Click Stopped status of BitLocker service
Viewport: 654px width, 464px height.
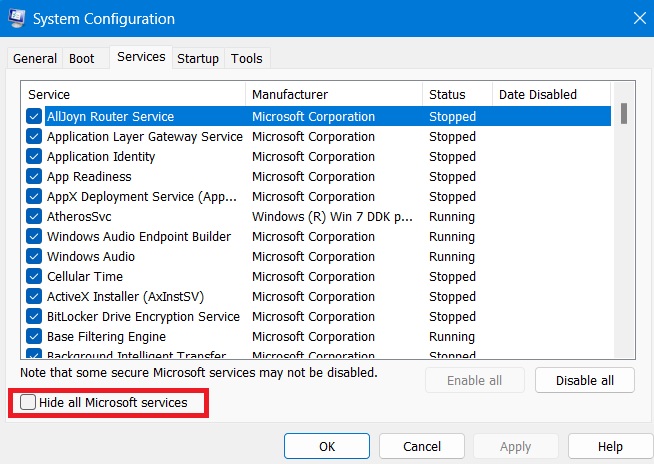453,317
